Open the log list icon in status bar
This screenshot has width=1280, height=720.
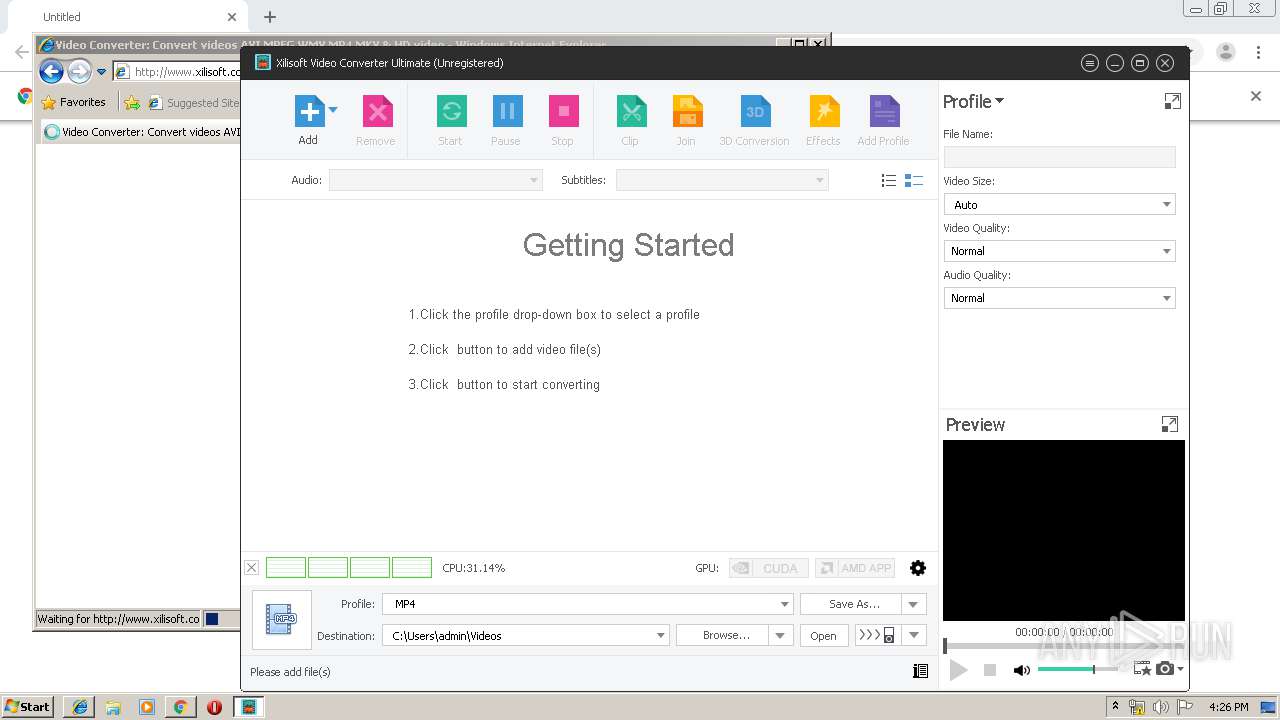[921, 671]
